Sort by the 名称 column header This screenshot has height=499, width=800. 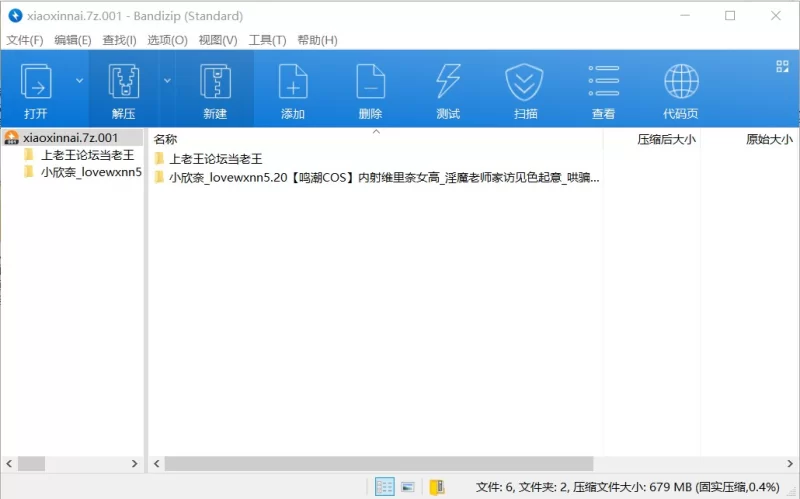click(x=165, y=139)
